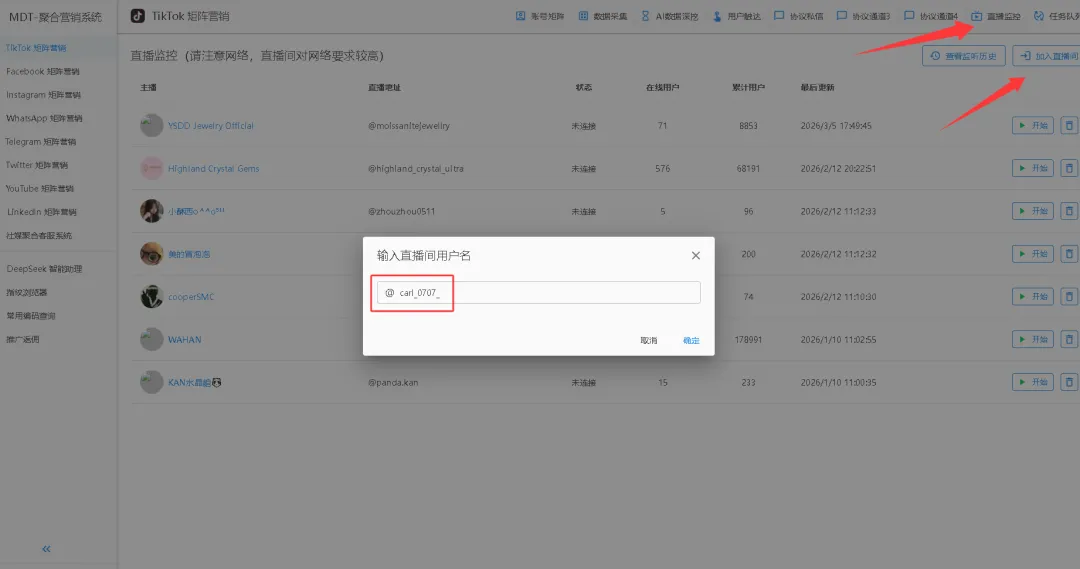The width and height of the screenshot is (1080, 569).
Task: Click the WAHAN avatar
Action: [x=152, y=339]
